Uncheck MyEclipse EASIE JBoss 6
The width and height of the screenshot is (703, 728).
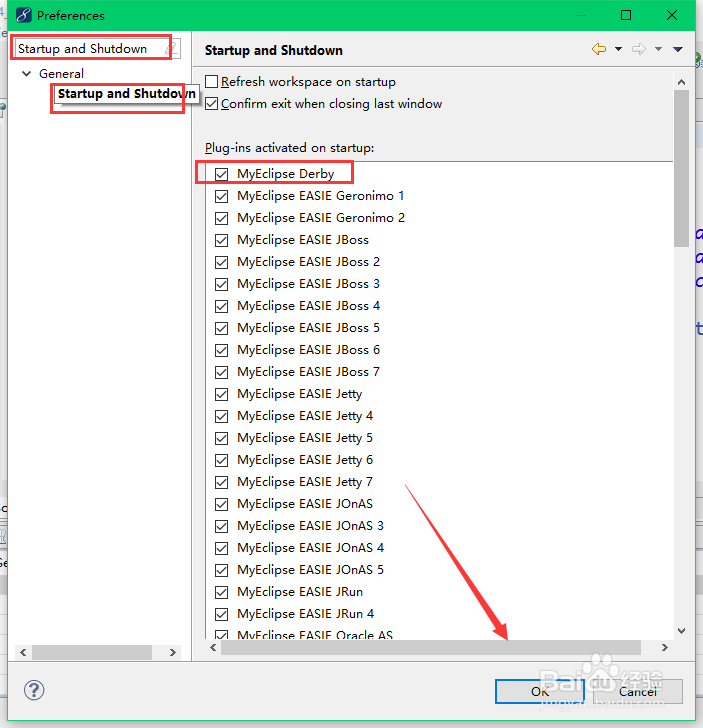click(x=221, y=350)
